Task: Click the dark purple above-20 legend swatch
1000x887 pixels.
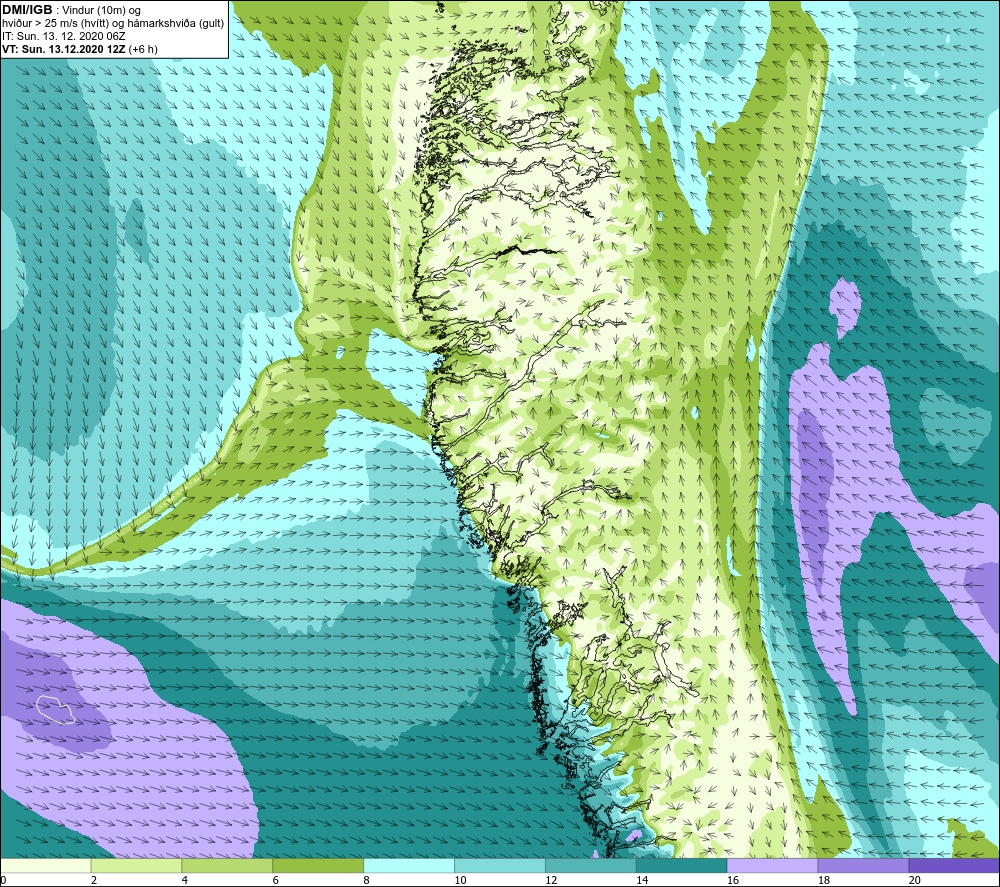Action: (x=954, y=865)
